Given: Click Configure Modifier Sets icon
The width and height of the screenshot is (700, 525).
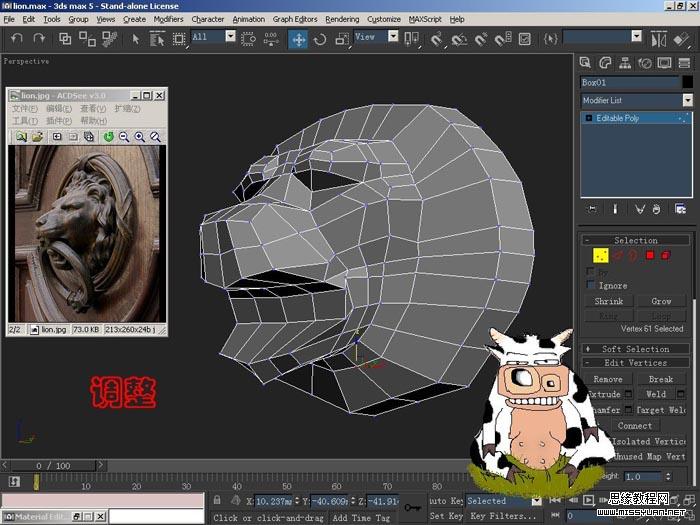Looking at the screenshot, I should pyautogui.click(x=680, y=209).
